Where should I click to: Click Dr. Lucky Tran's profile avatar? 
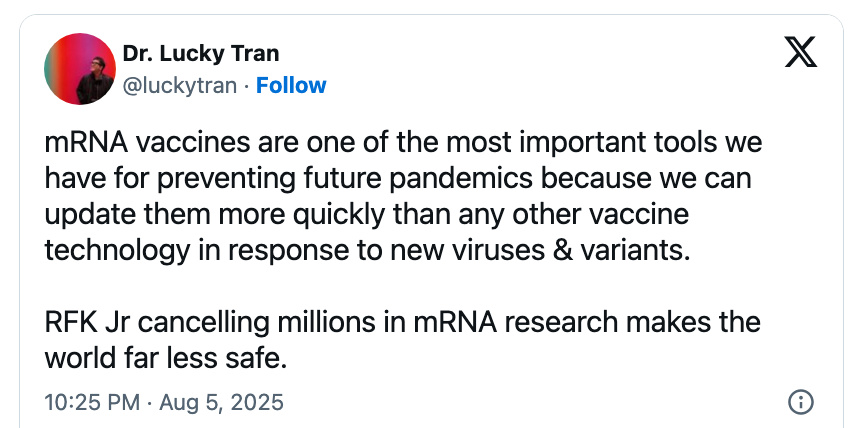click(80, 68)
